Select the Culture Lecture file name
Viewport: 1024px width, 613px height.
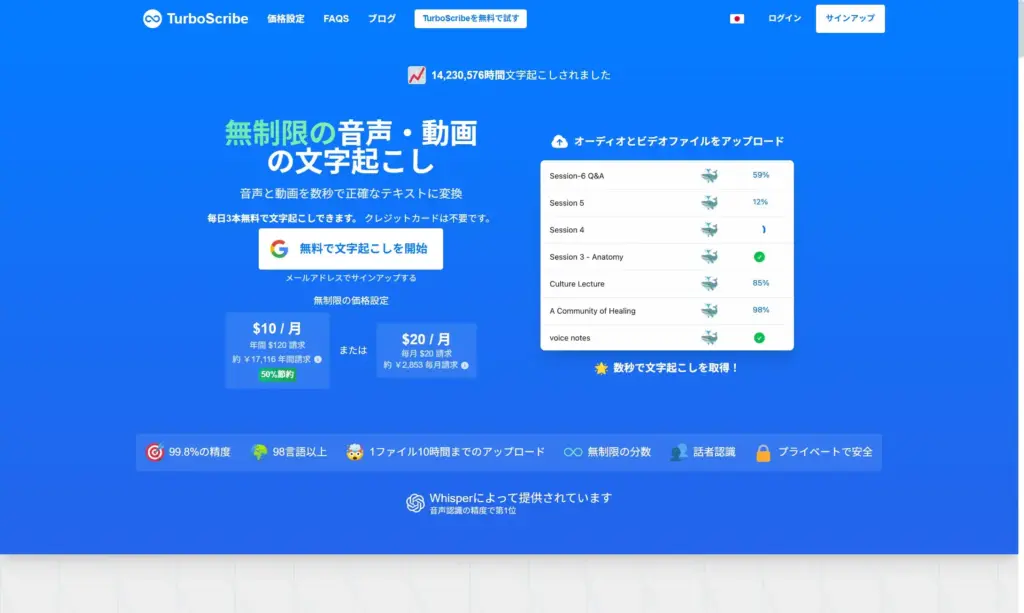(577, 284)
